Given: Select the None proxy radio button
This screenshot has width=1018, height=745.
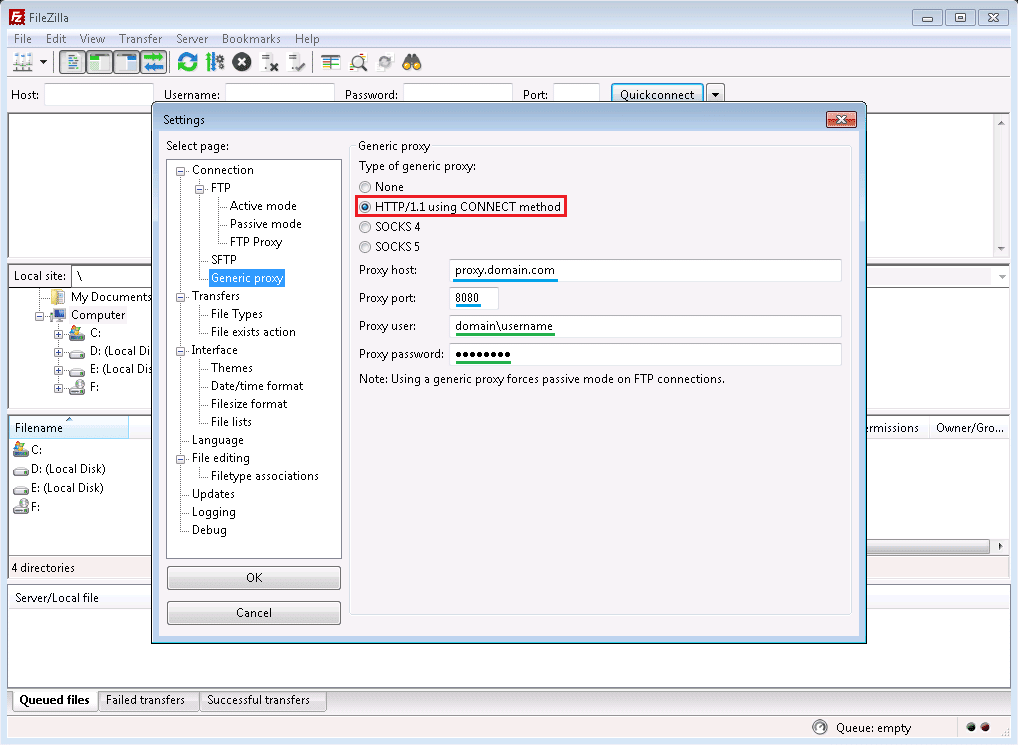Looking at the screenshot, I should coord(365,187).
